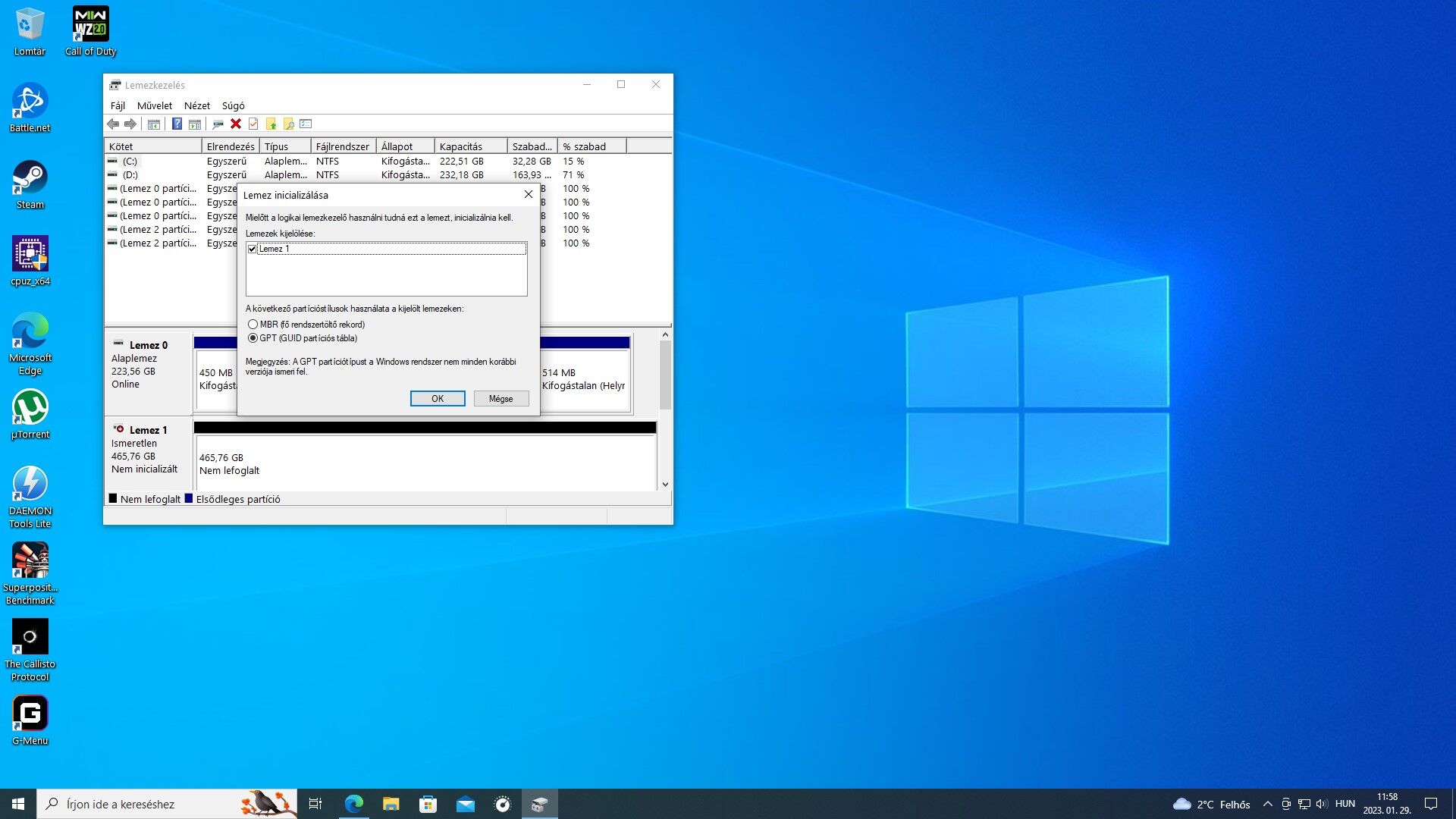
Task: Click the Properties checkmark page icon
Action: tap(253, 124)
